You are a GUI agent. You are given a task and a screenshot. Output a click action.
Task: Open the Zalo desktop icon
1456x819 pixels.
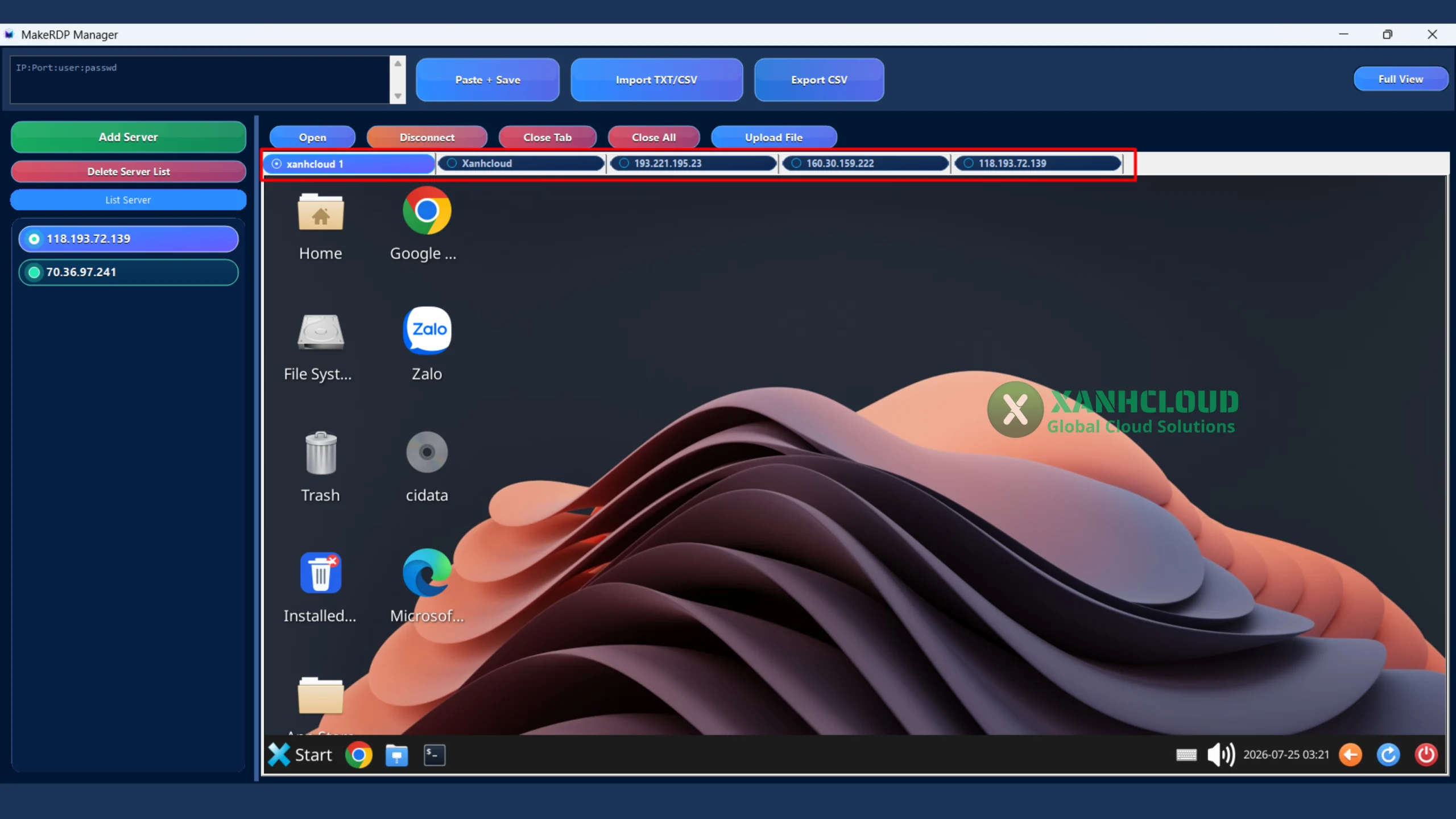tap(427, 344)
